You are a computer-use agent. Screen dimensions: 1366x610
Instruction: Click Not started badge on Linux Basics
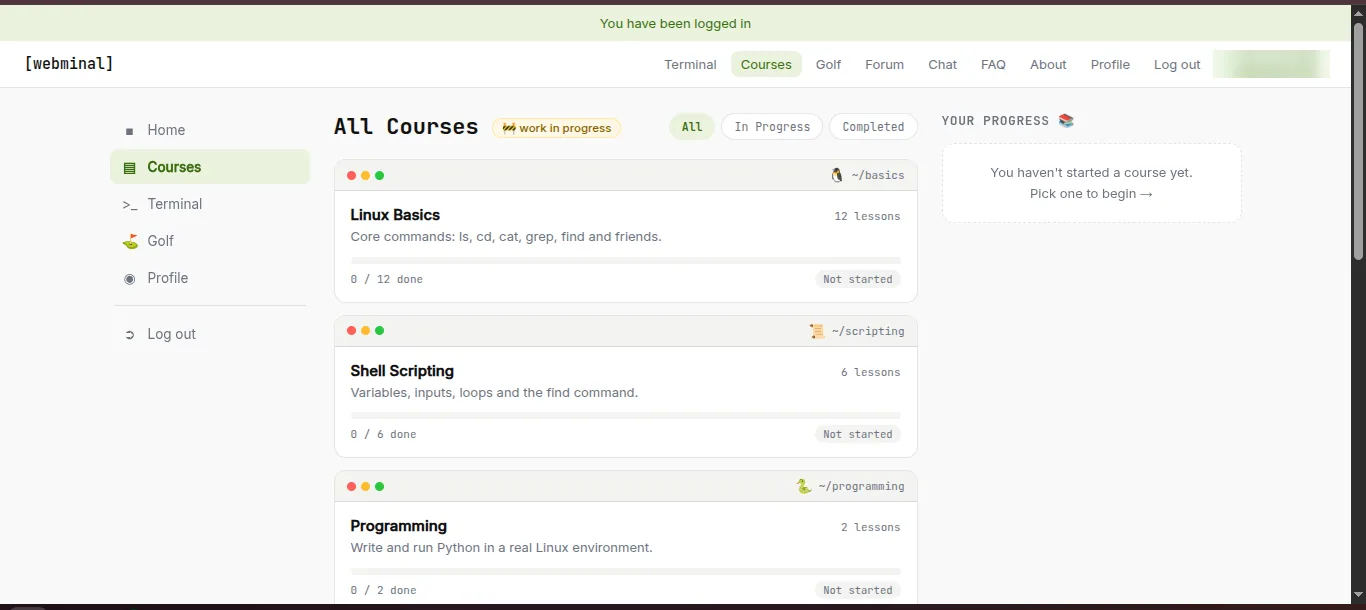click(x=858, y=279)
